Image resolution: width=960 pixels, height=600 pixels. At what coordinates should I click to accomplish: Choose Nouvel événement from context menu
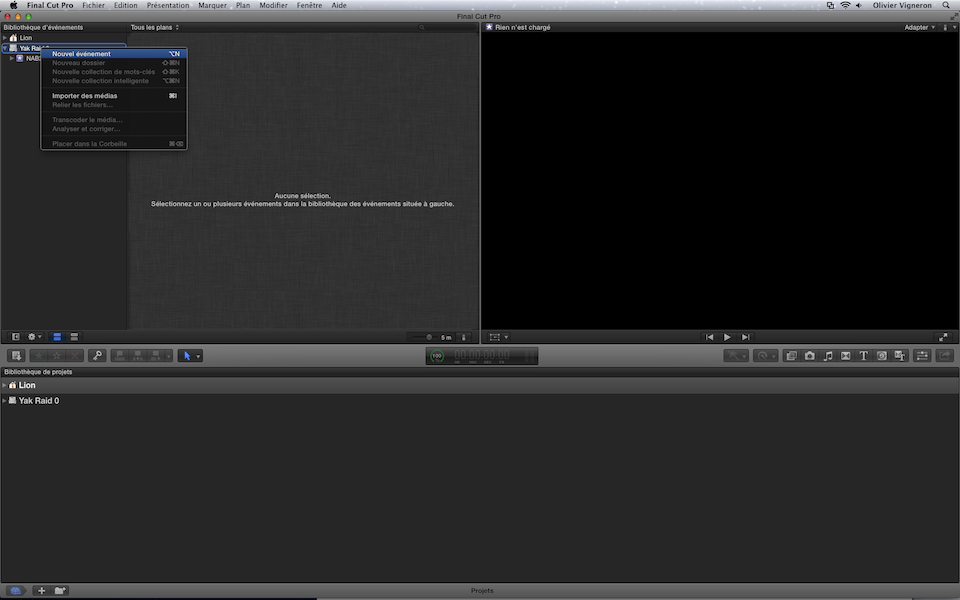point(114,54)
